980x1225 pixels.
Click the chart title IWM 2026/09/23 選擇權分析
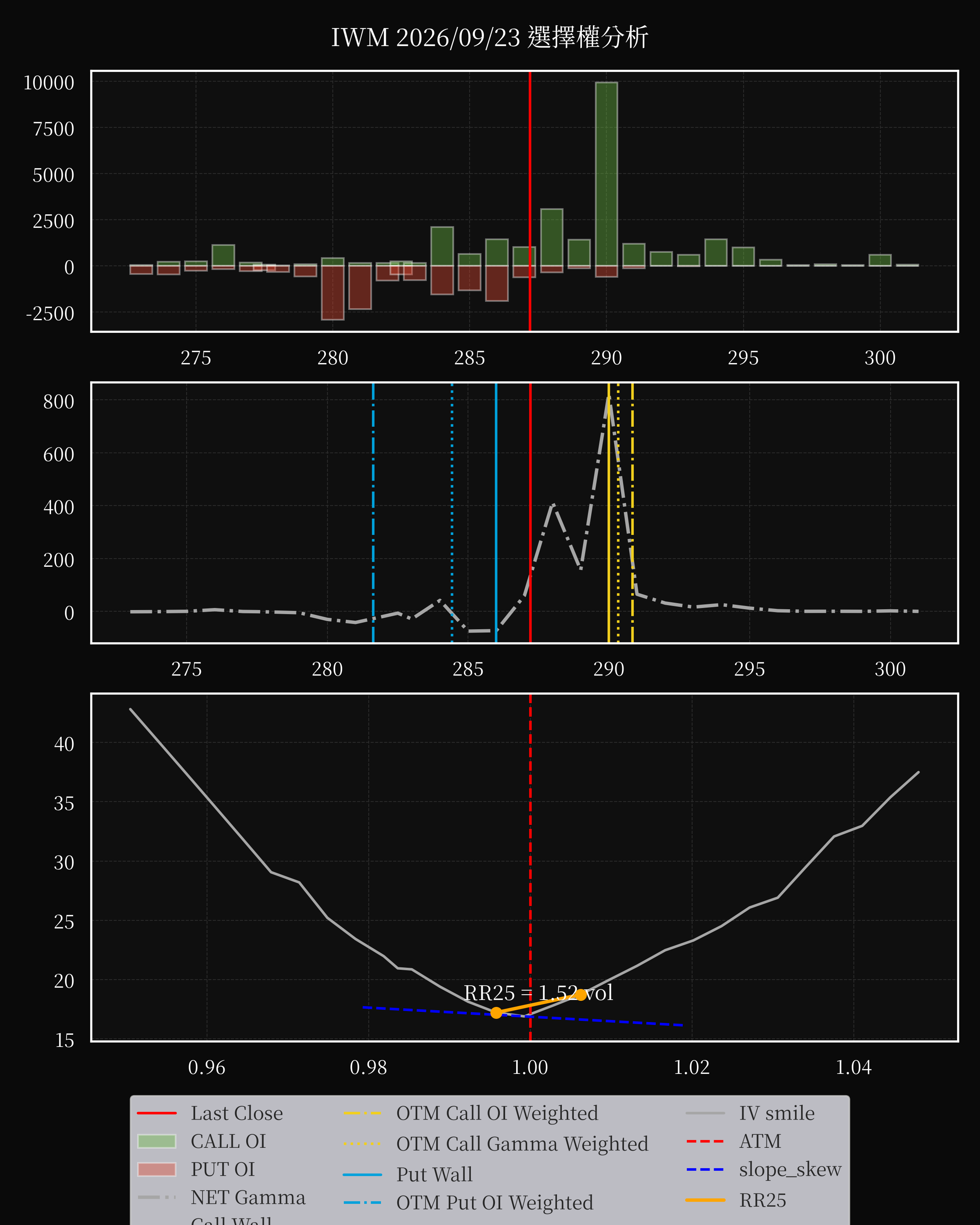(x=490, y=38)
